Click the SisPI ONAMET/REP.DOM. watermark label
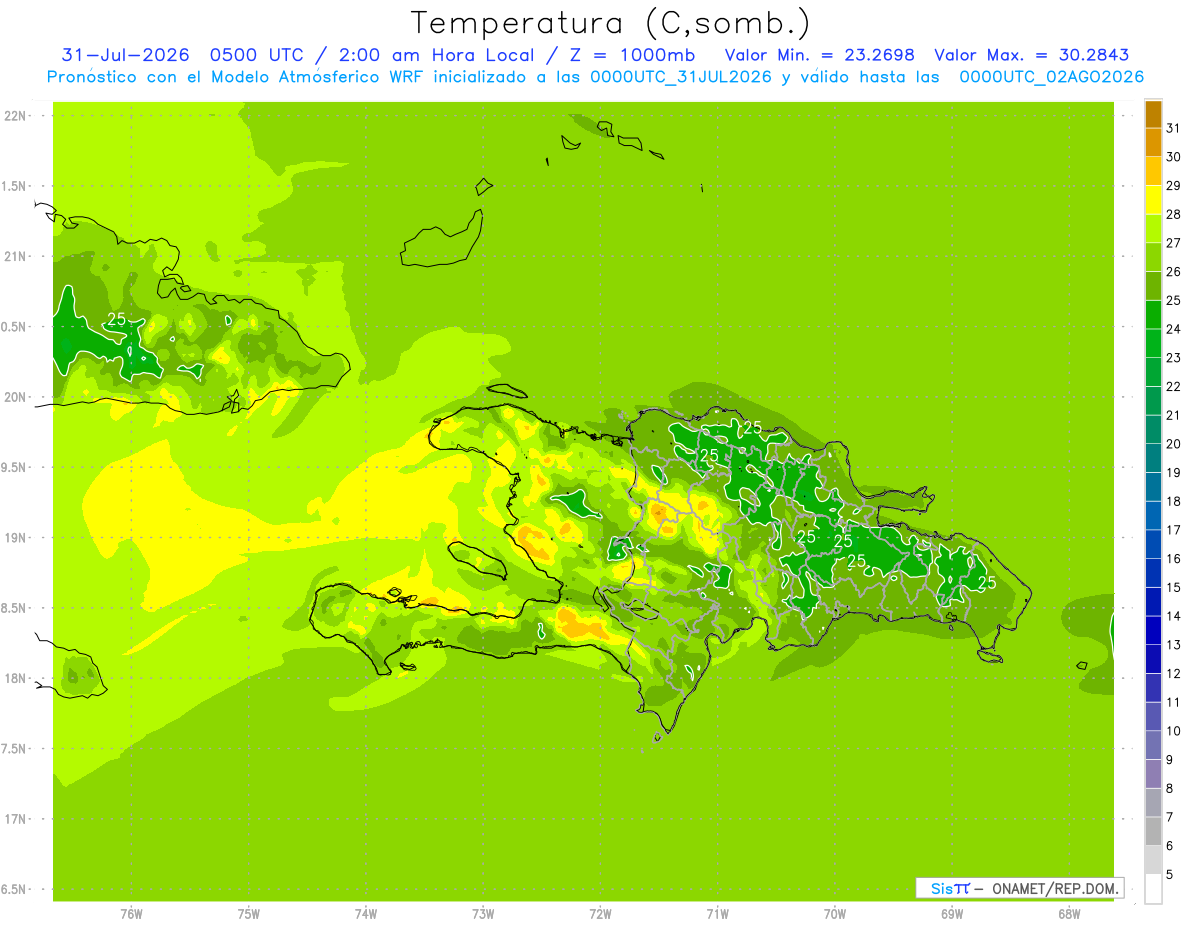 (x=1020, y=888)
